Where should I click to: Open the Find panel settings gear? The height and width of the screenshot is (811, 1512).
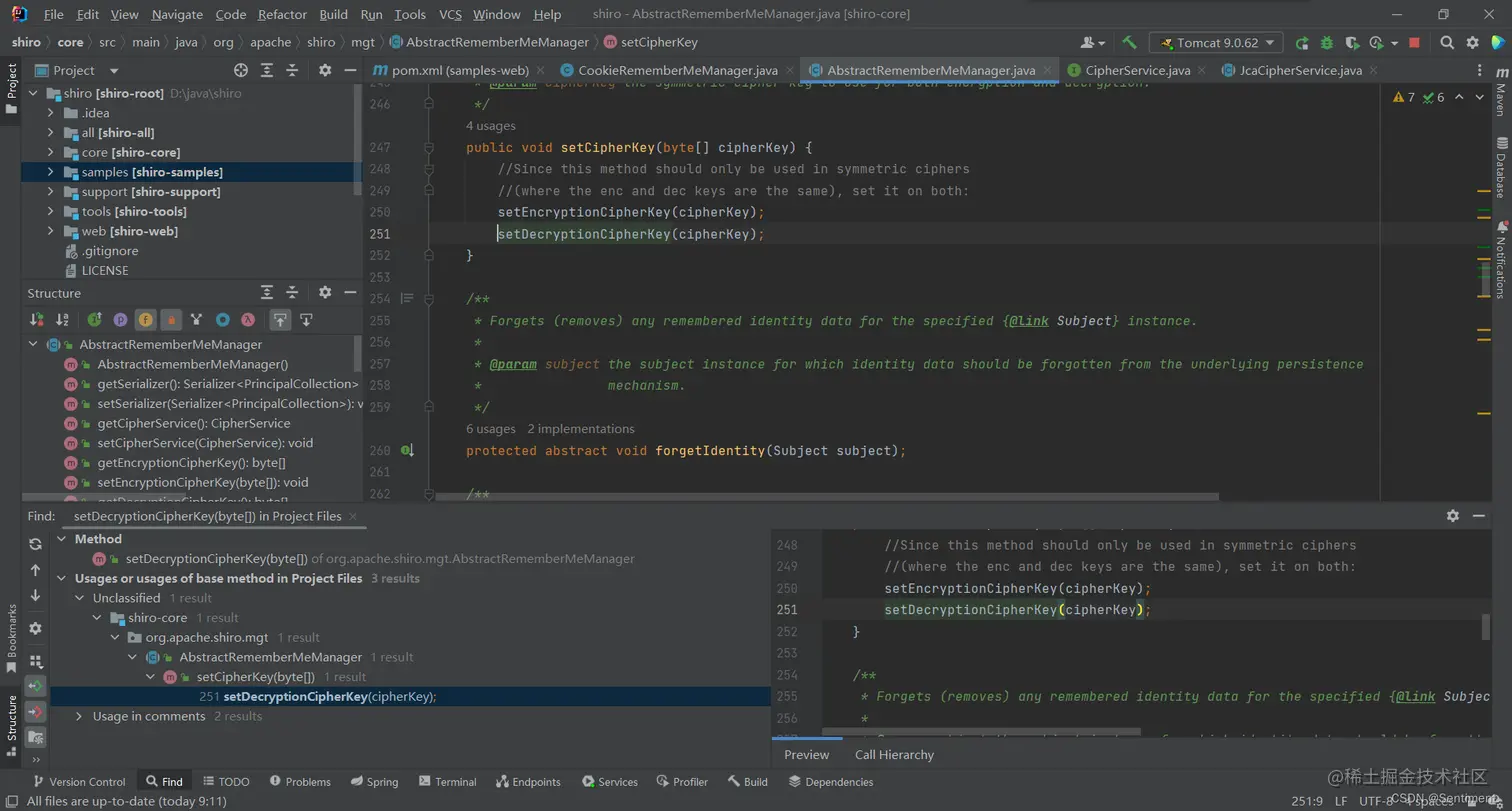1453,516
